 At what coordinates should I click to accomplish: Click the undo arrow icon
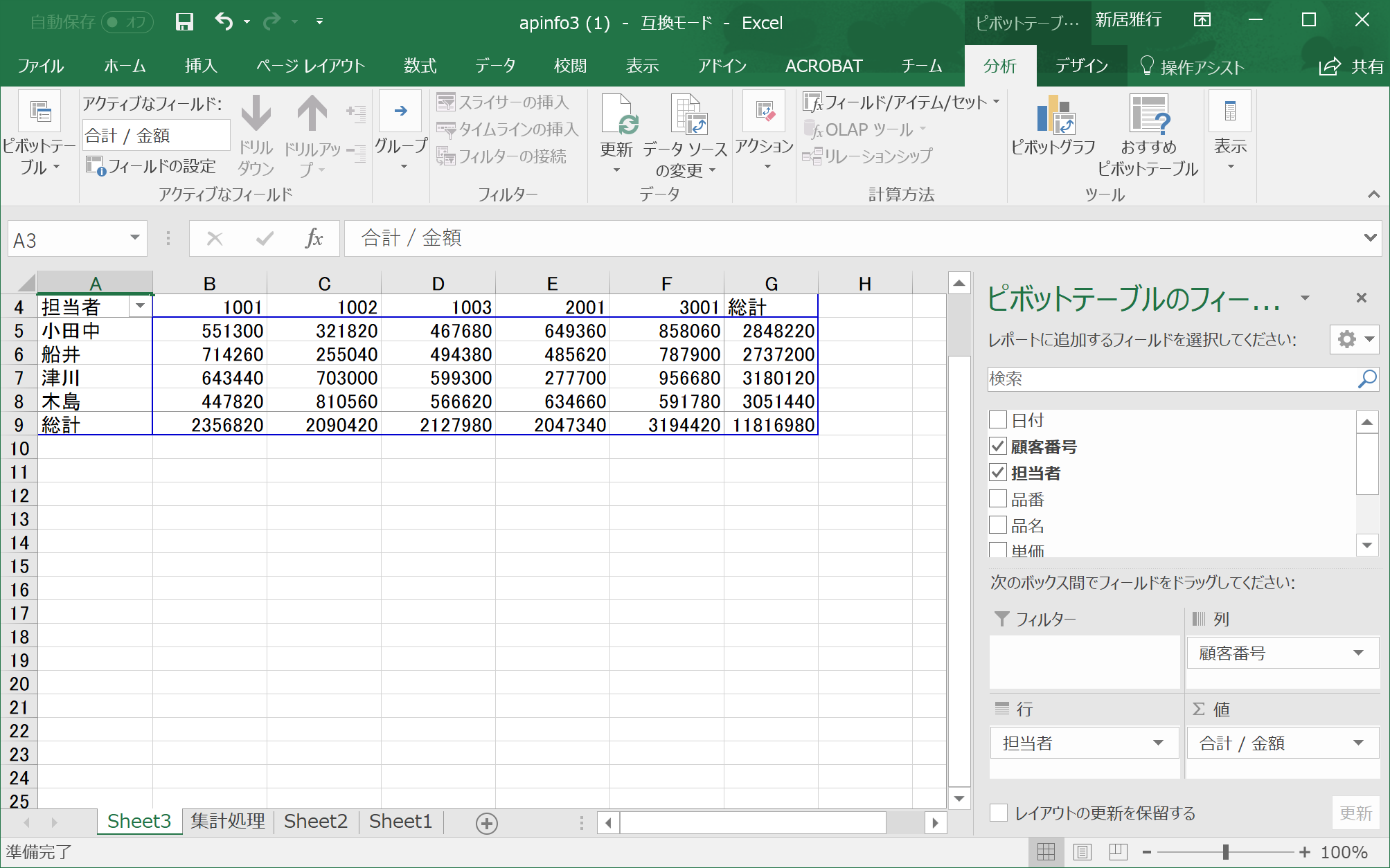(224, 21)
